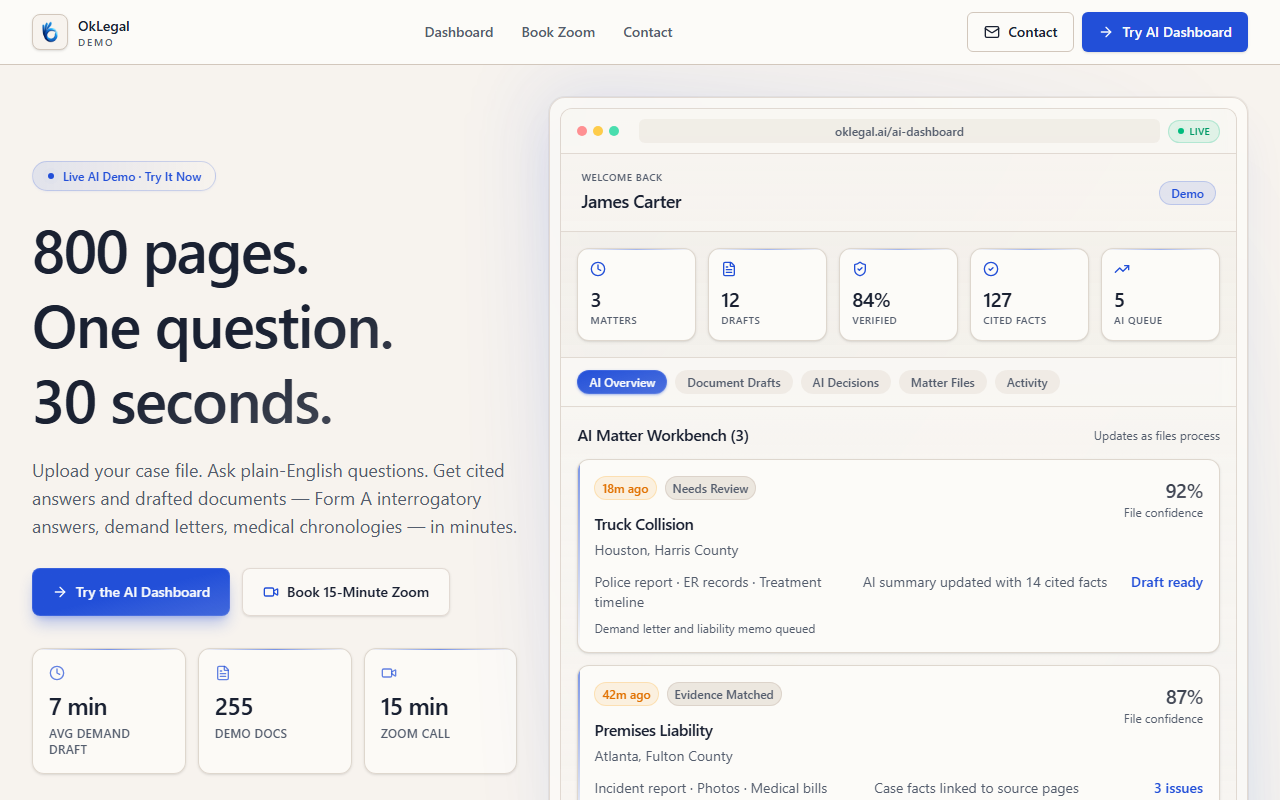Click the Case facts linked to source pages text
The height and width of the screenshot is (800, 1280).
pos(976,788)
